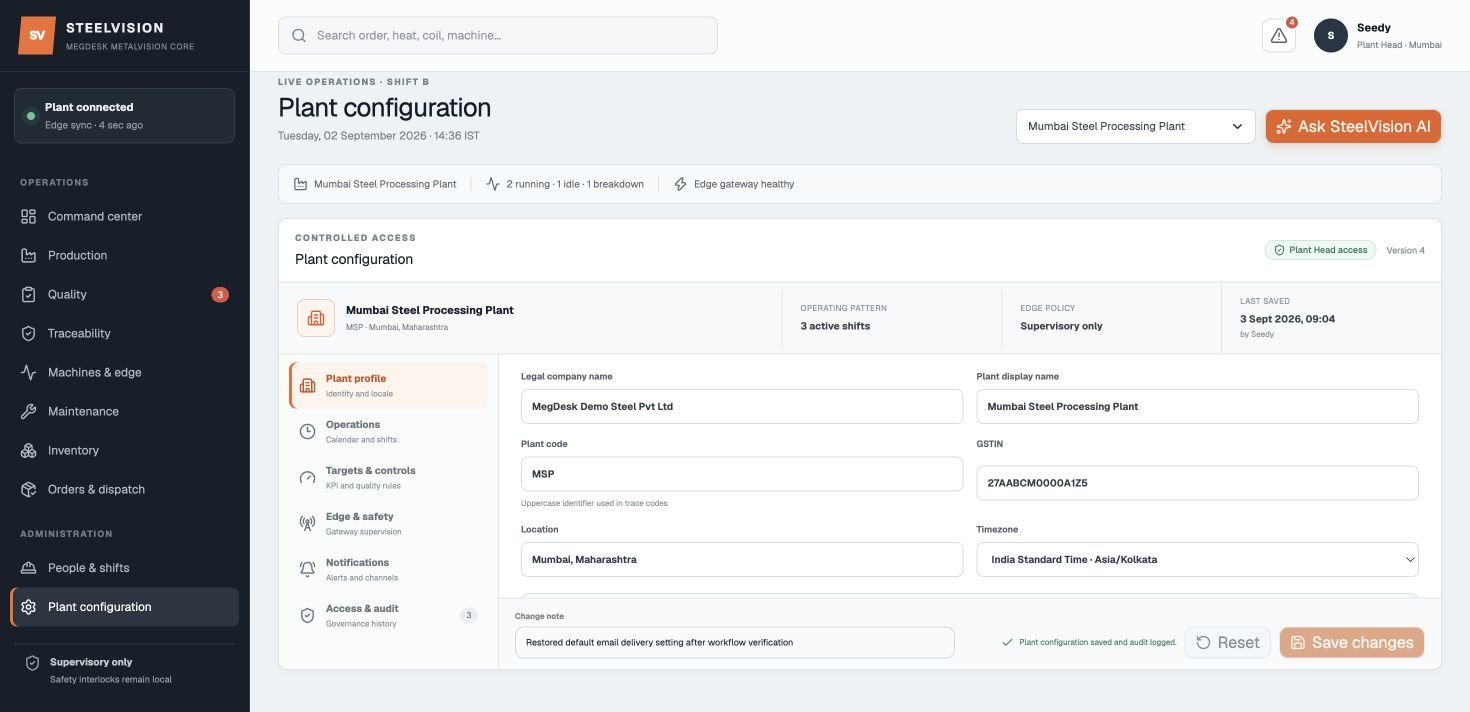Go to Orders & dispatch page
This screenshot has height=712, width=1470.
click(124, 490)
